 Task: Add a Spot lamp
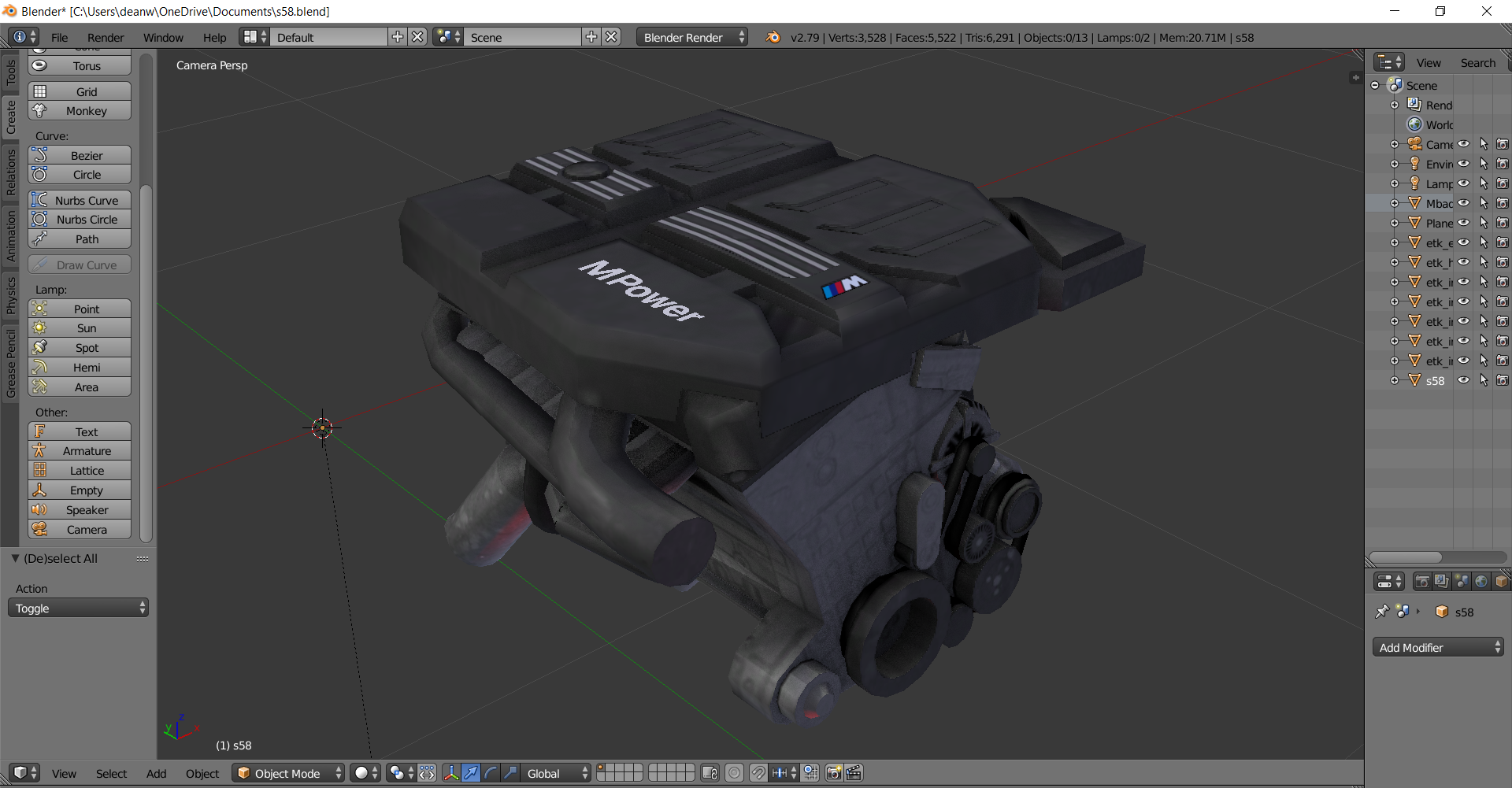(80, 348)
